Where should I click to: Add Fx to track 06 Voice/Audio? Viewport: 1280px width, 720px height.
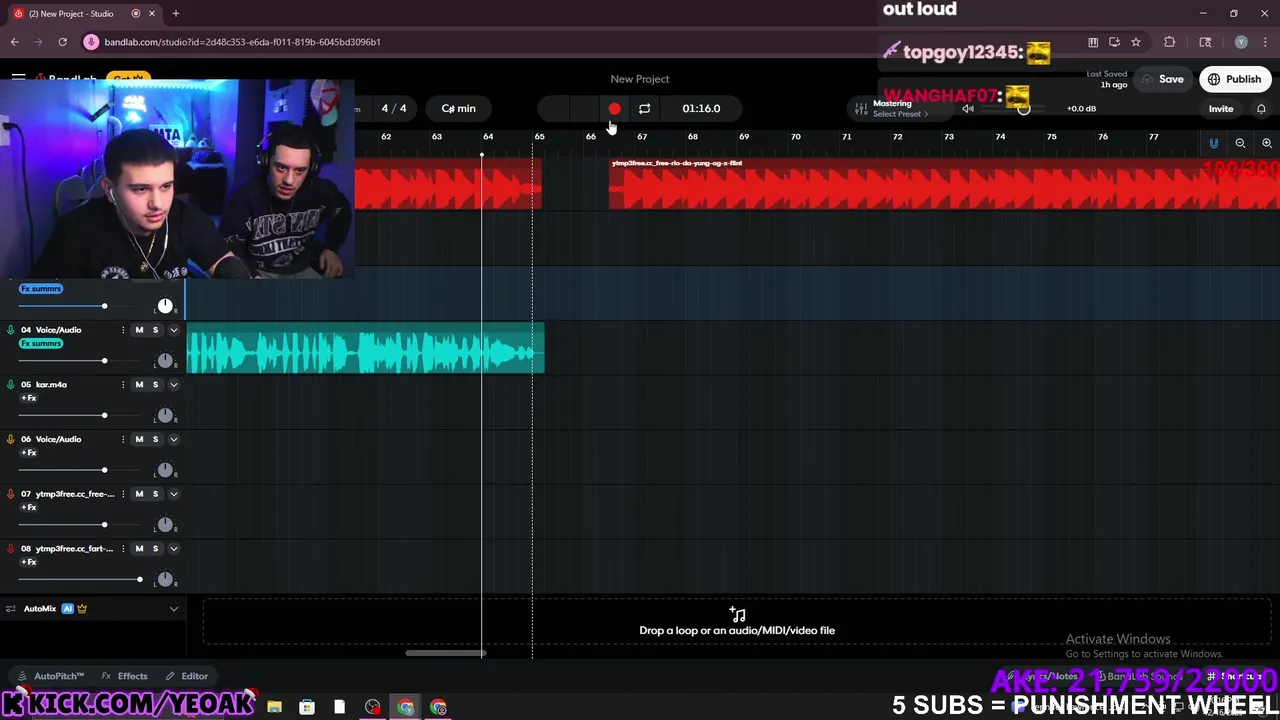[29, 453]
